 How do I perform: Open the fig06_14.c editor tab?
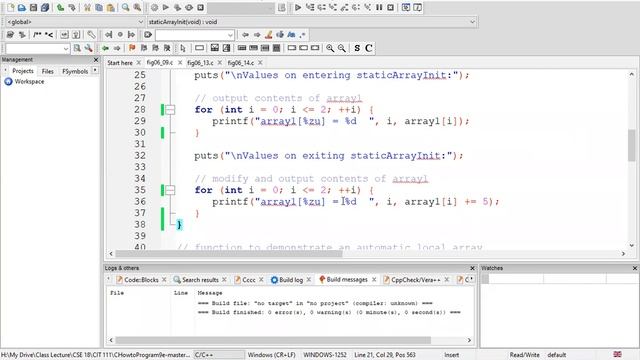pos(240,62)
